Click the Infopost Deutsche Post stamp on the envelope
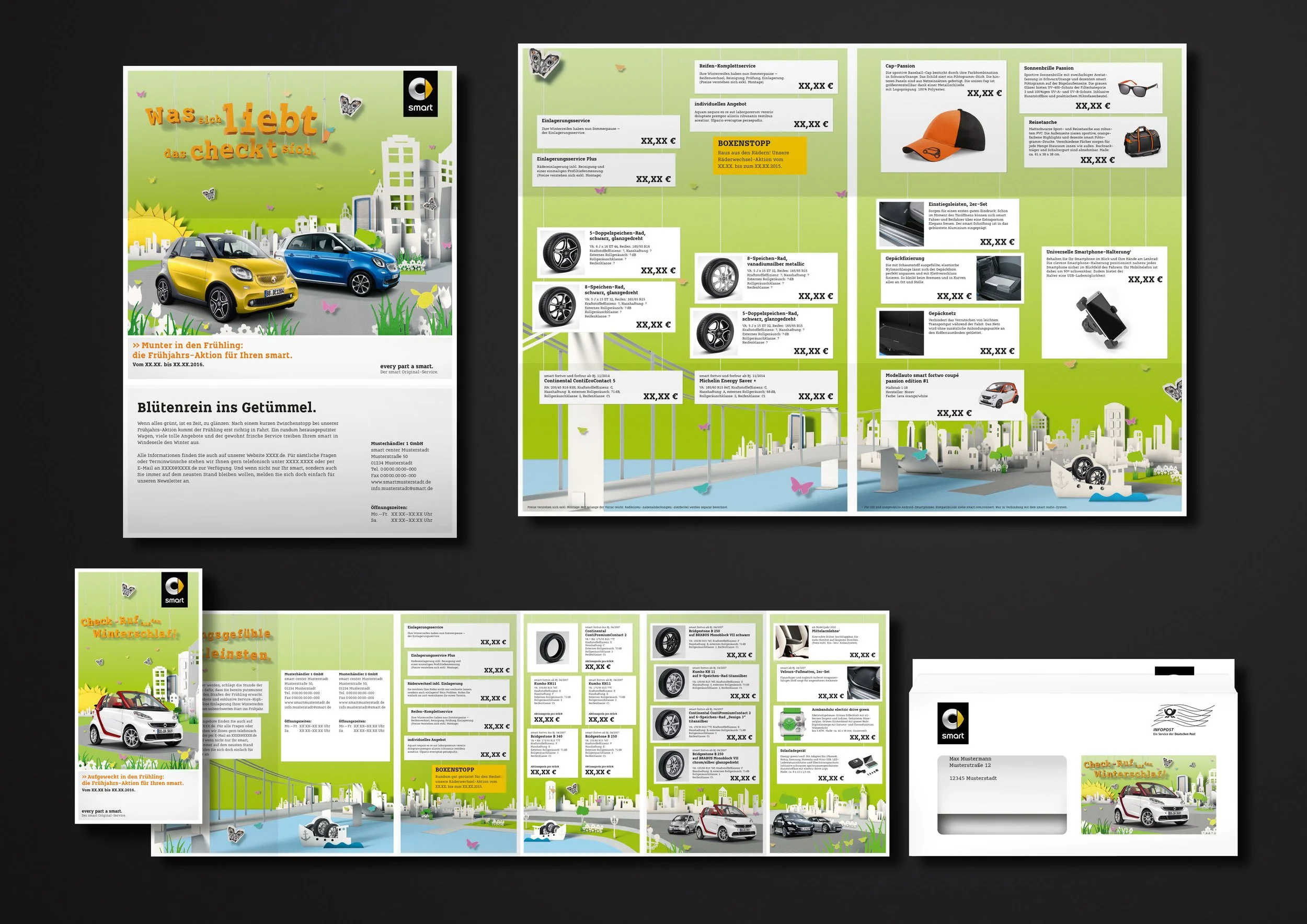Viewport: 1307px width, 924px height. tap(1183, 720)
